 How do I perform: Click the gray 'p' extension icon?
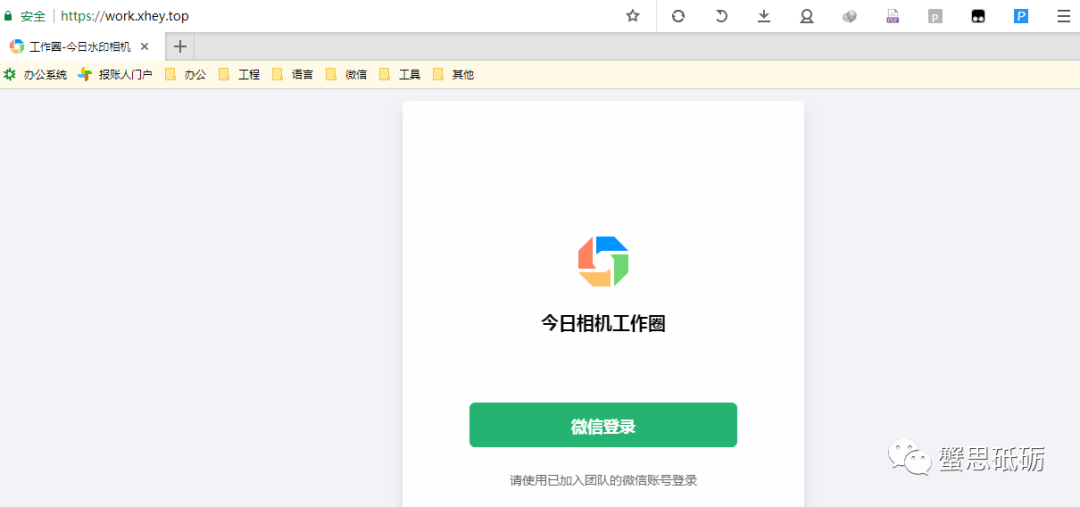935,17
